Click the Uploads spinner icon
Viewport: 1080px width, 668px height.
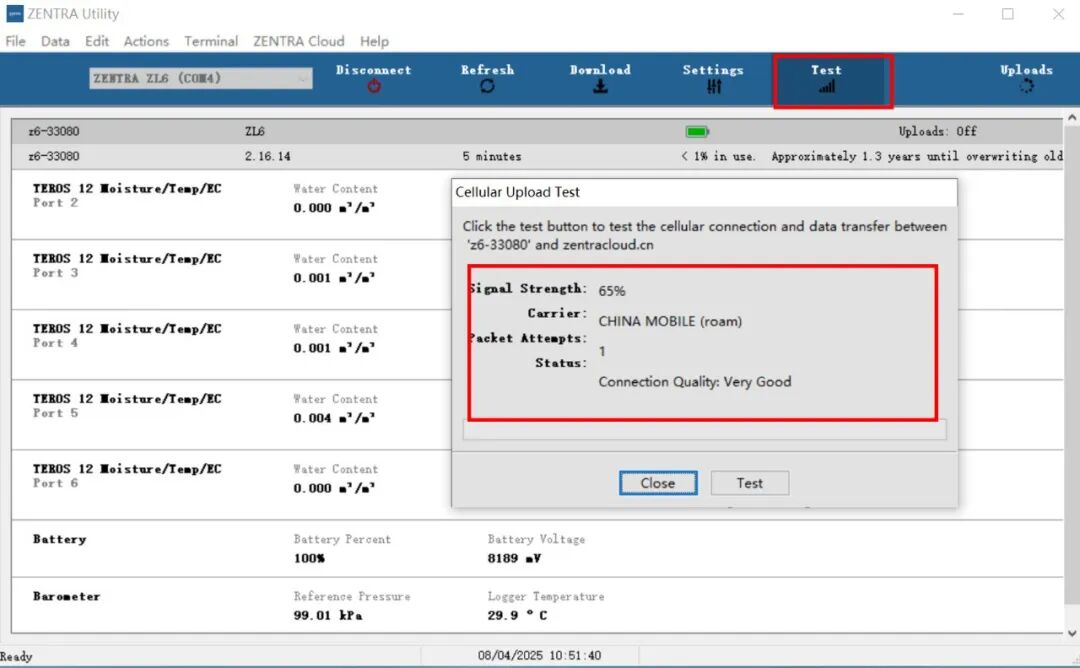click(1026, 87)
